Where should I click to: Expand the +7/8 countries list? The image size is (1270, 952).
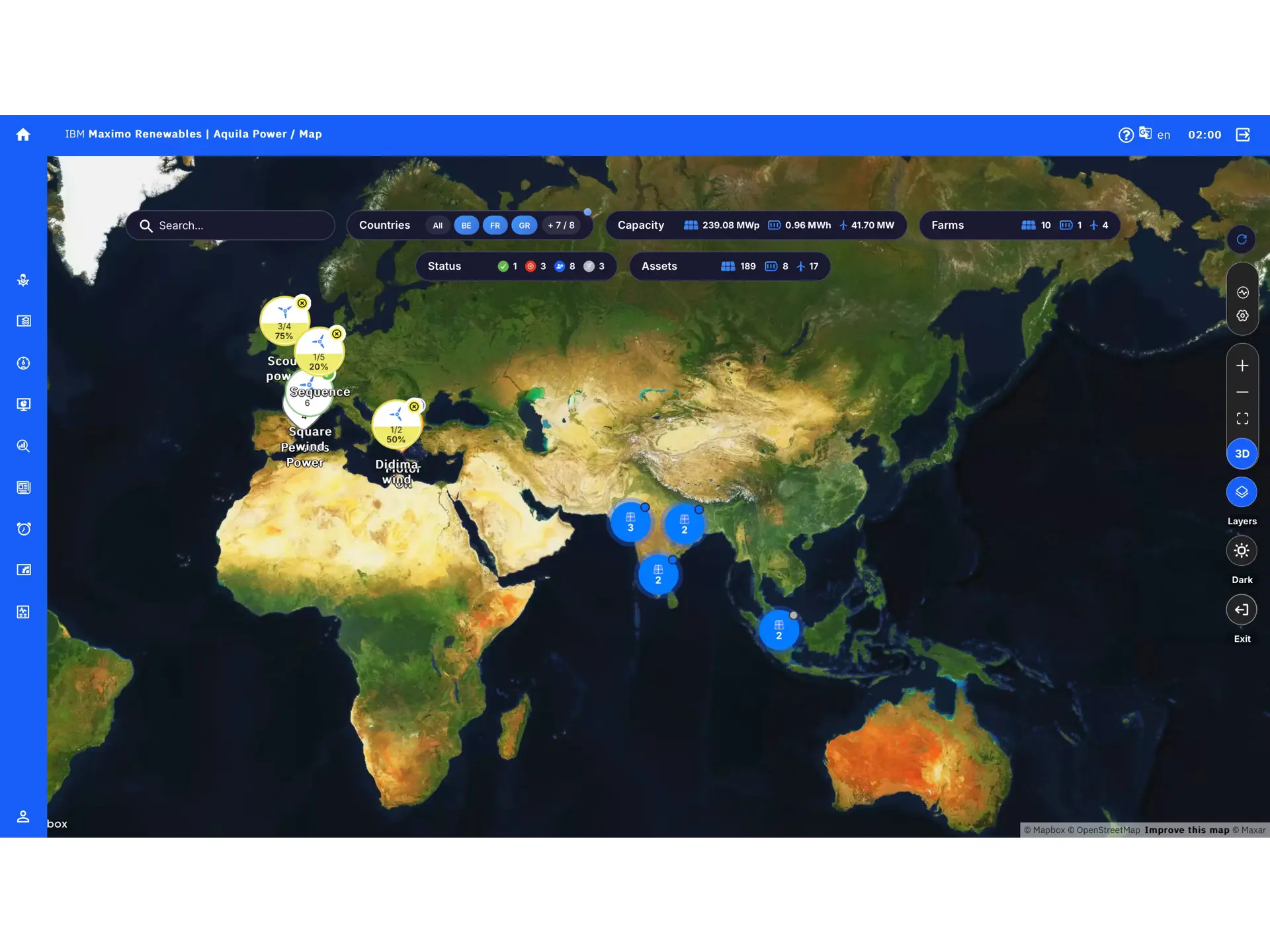pos(561,225)
